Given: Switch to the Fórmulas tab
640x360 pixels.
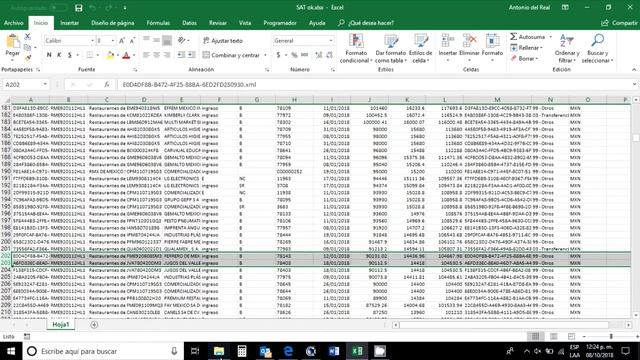Looking at the screenshot, I should coord(158,23).
